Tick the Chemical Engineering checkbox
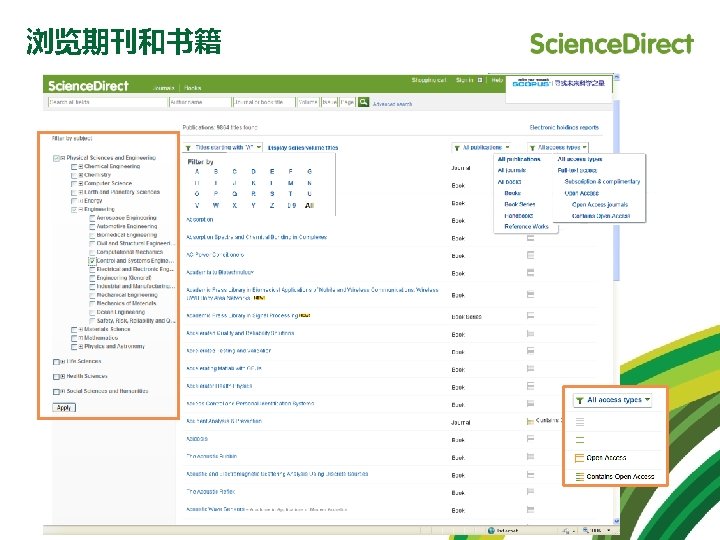The image size is (720, 540). tap(74, 167)
